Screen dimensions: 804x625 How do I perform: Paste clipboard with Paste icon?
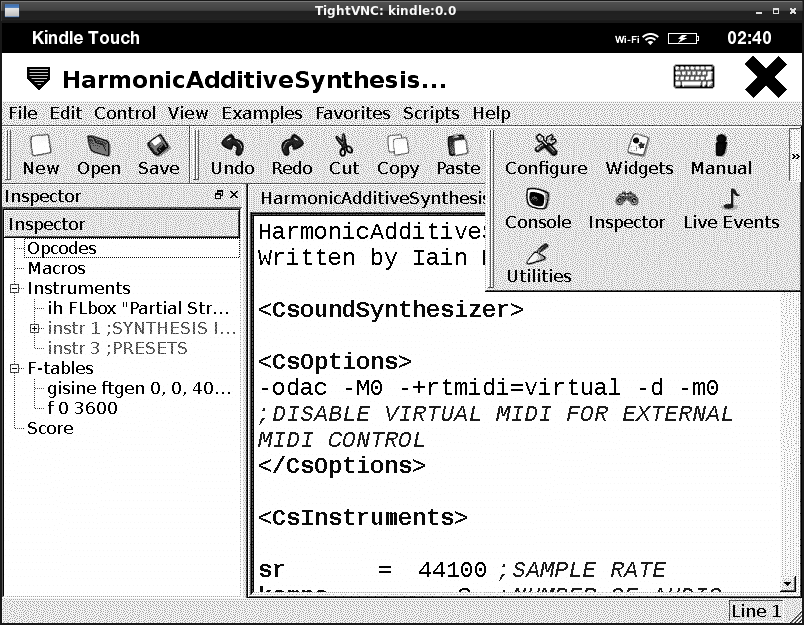tap(458, 155)
